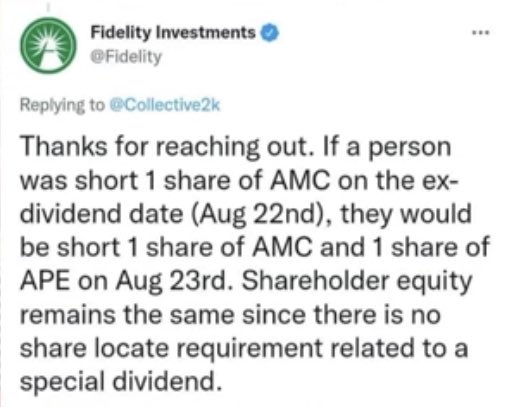Click the 'Shareholder equity' phrase
The height and width of the screenshot is (407, 505).
click(357, 281)
